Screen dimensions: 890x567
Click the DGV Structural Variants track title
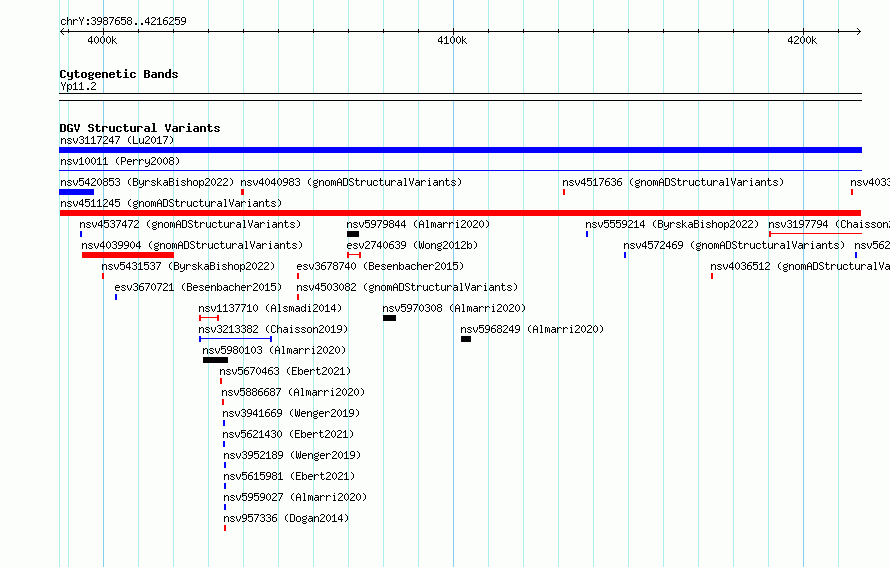[140, 128]
